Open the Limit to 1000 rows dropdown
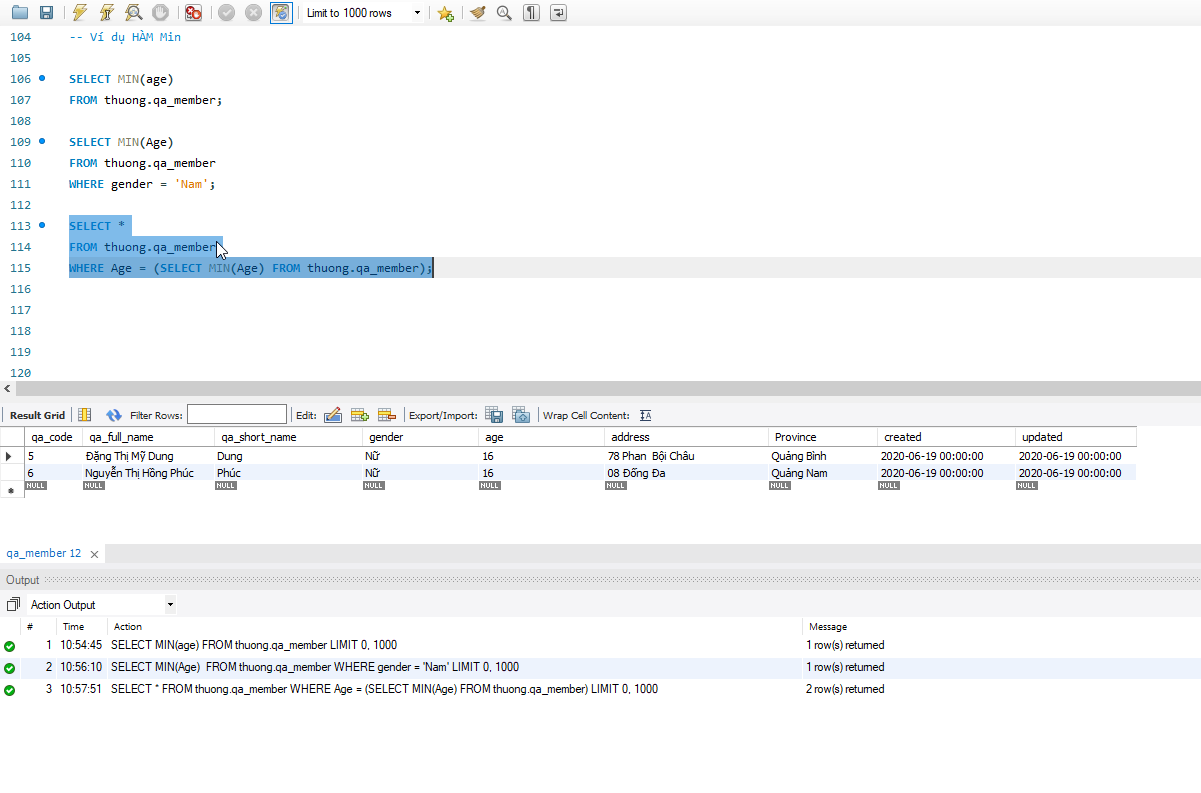 click(415, 12)
